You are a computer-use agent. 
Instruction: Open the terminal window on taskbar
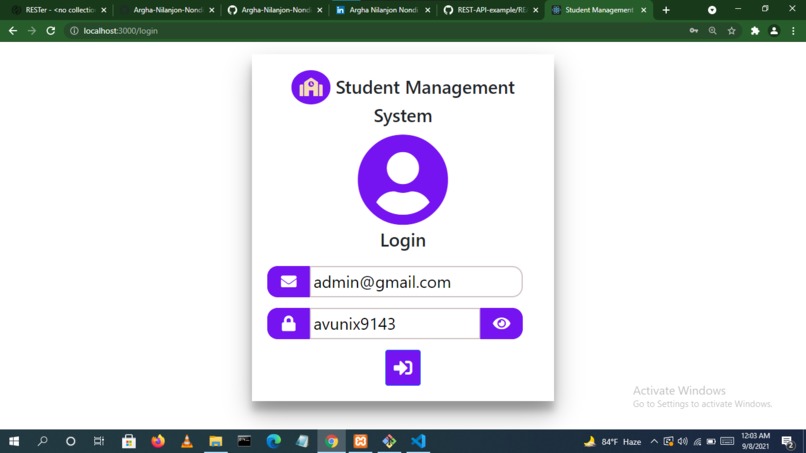244,441
